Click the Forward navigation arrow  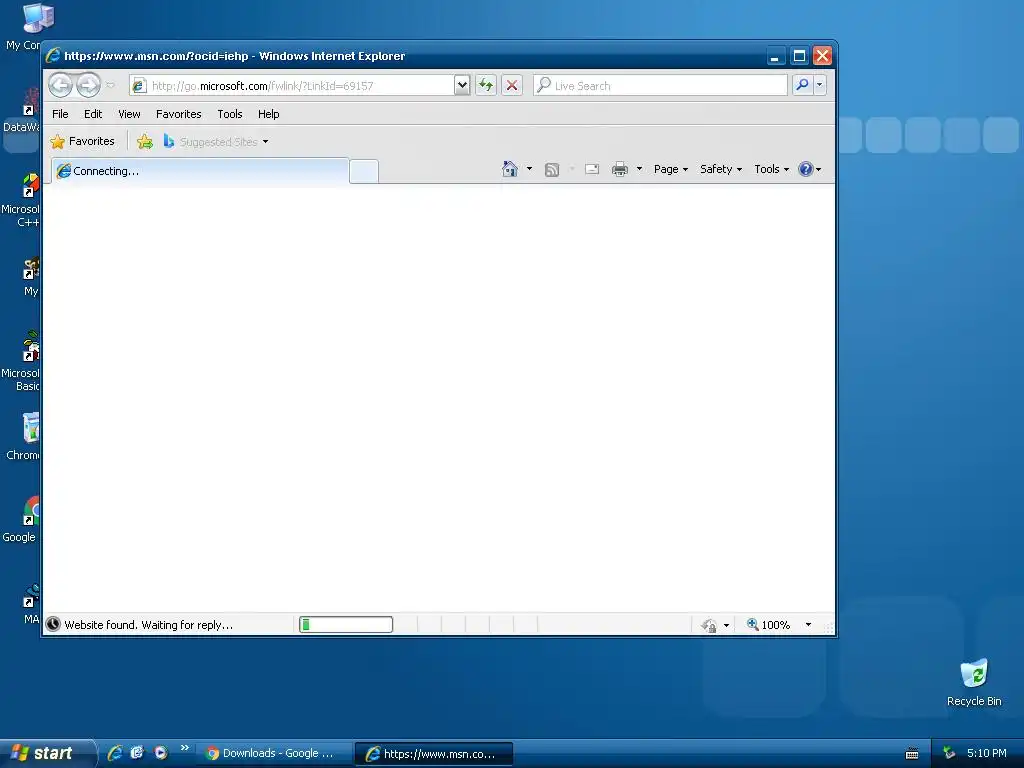coord(88,85)
